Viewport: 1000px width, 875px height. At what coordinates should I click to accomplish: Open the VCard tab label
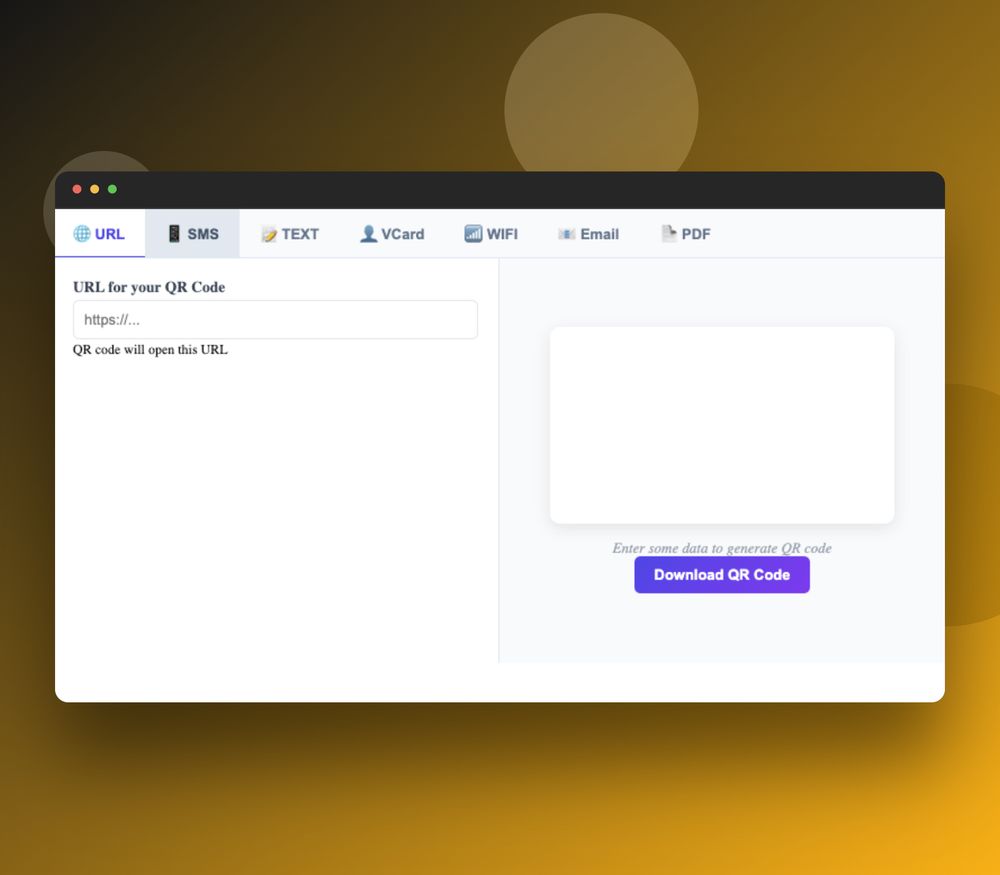tap(402, 234)
